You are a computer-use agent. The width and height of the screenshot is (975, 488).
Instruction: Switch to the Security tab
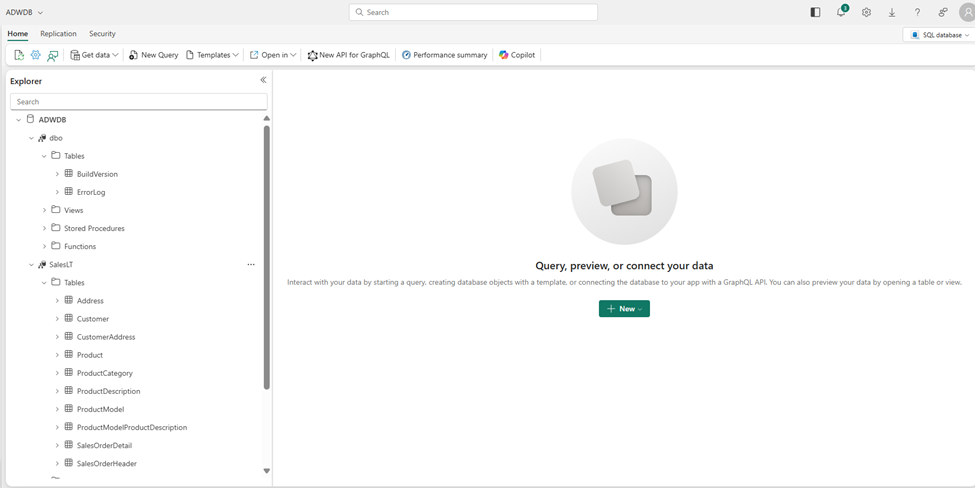click(102, 34)
